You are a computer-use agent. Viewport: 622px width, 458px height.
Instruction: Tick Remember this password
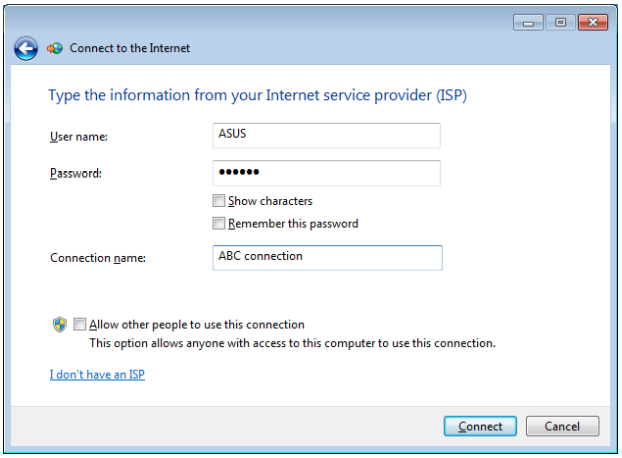tap(218, 223)
